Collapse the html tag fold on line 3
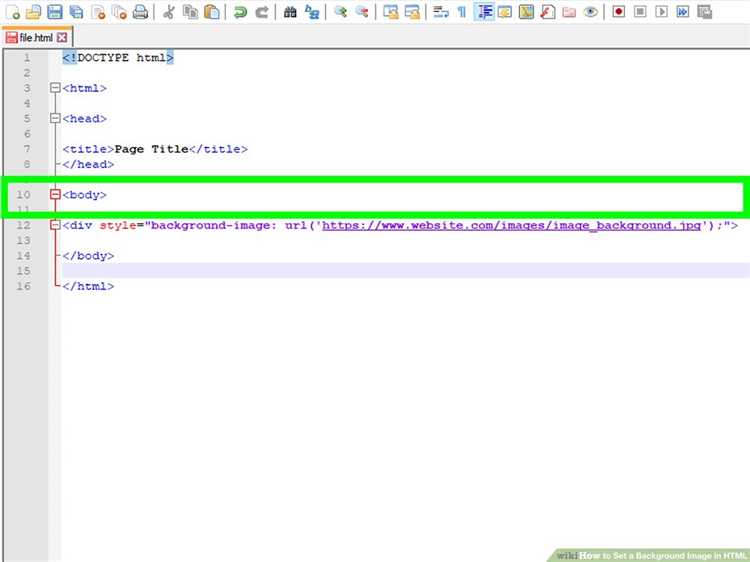 click(x=55, y=88)
